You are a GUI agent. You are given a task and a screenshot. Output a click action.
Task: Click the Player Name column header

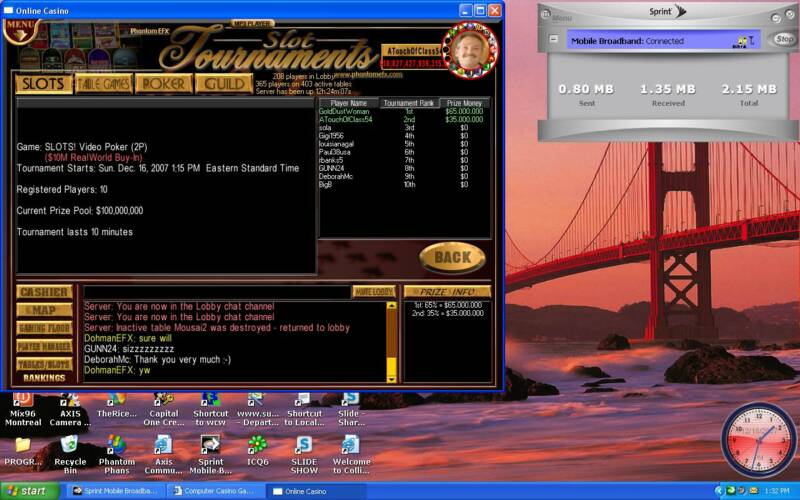tap(348, 103)
